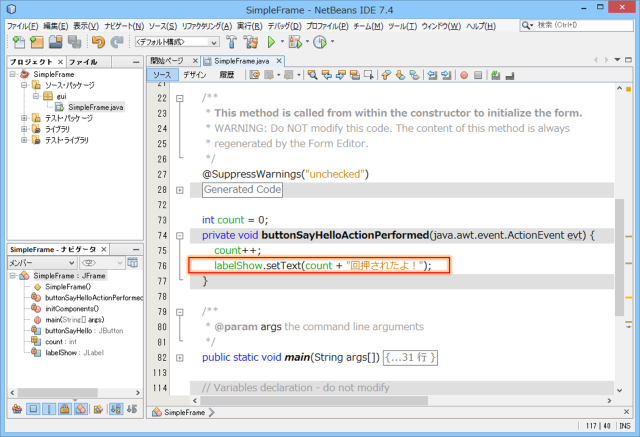Toggle Bookmark icon in editor toolbar
Image resolution: width=640 pixels, height=437 pixels.
click(x=414, y=75)
